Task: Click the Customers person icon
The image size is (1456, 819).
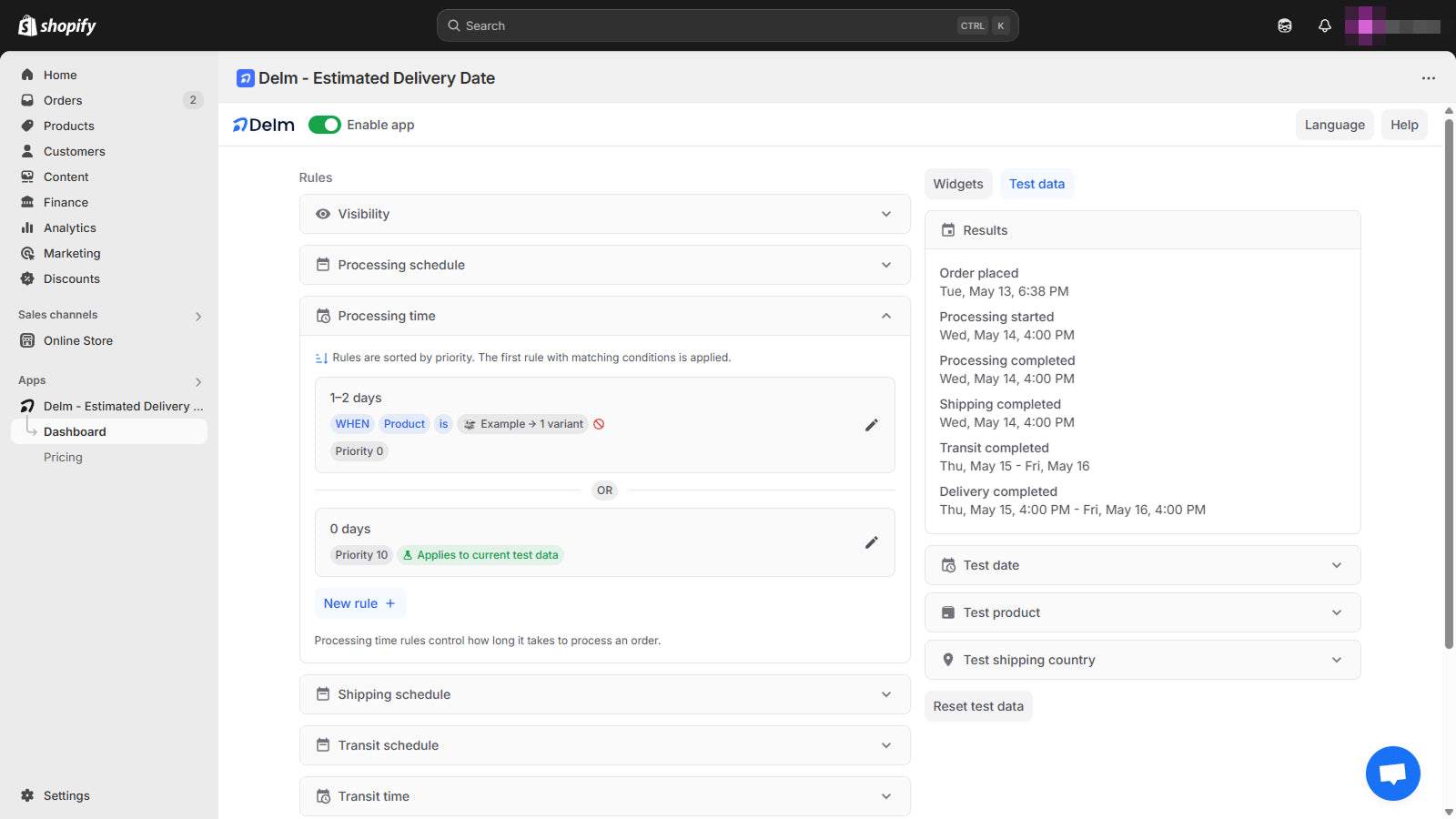Action: coord(27,151)
